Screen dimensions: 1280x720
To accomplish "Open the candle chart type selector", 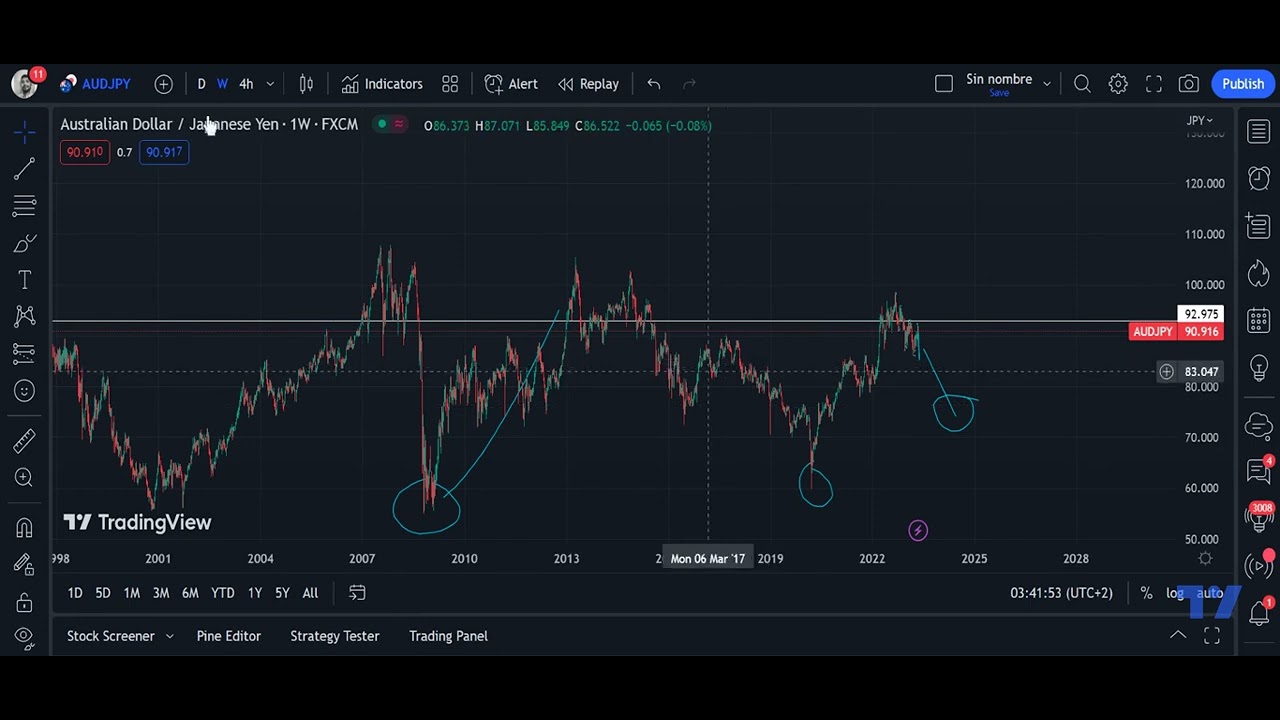I will click(306, 84).
